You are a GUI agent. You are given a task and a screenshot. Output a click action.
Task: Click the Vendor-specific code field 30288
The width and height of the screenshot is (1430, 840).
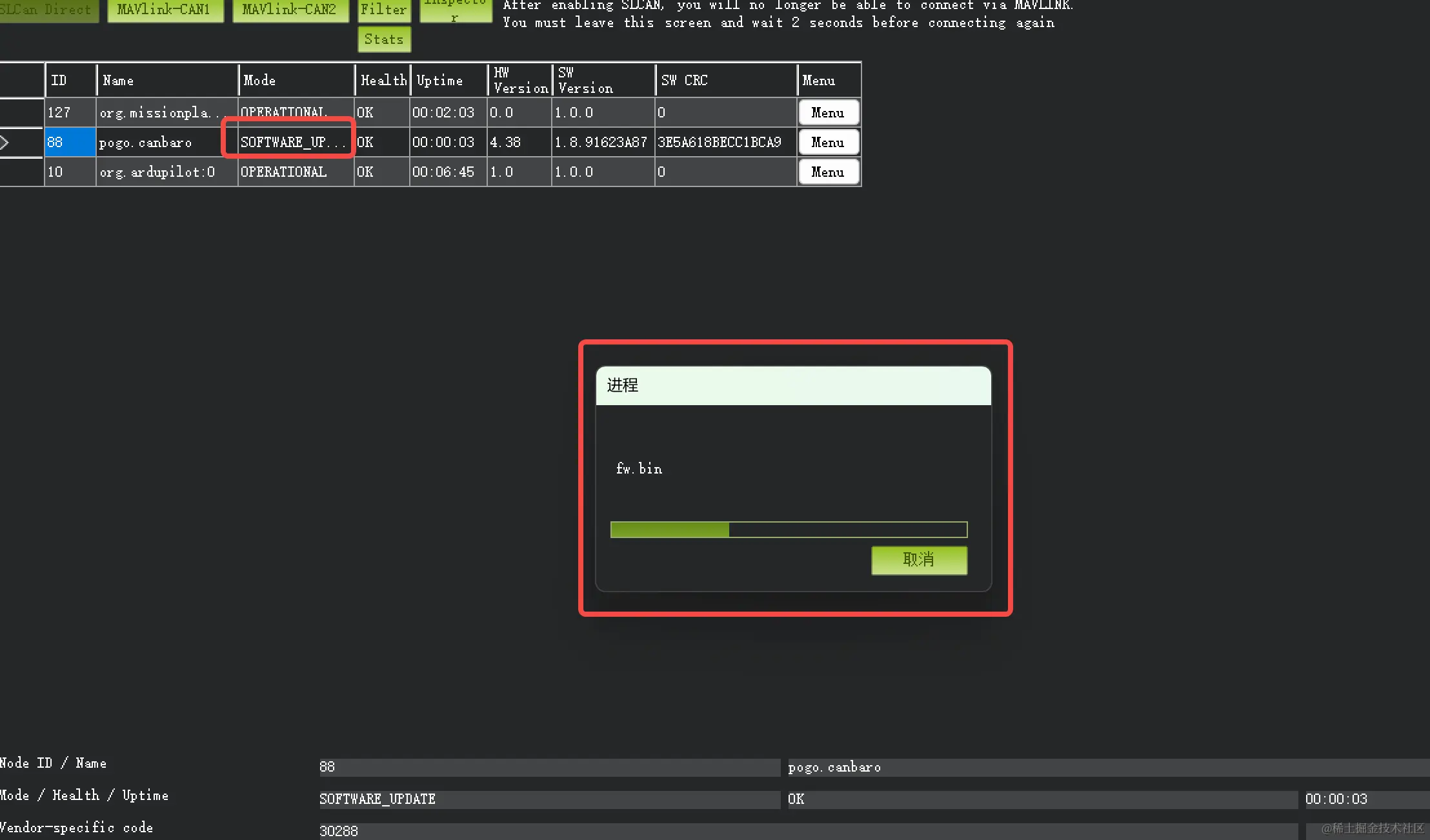coord(549,830)
